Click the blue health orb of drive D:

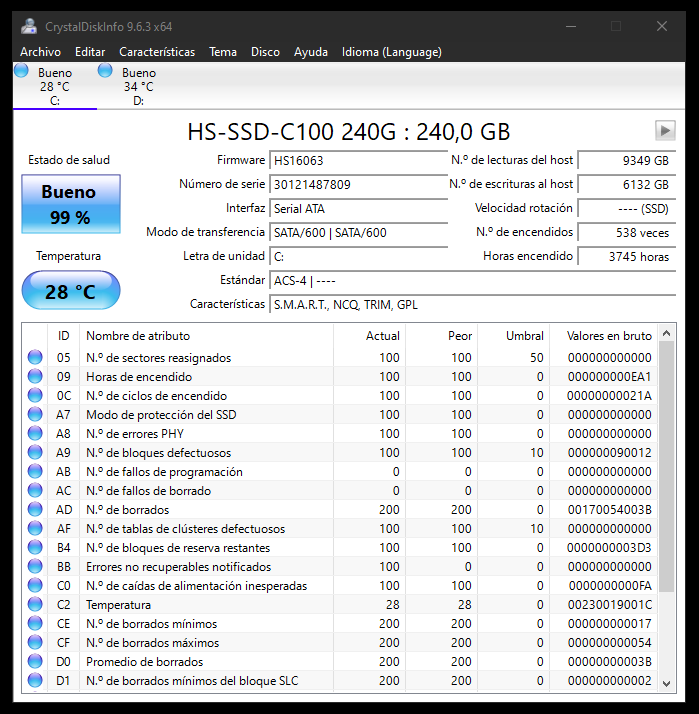(x=105, y=71)
